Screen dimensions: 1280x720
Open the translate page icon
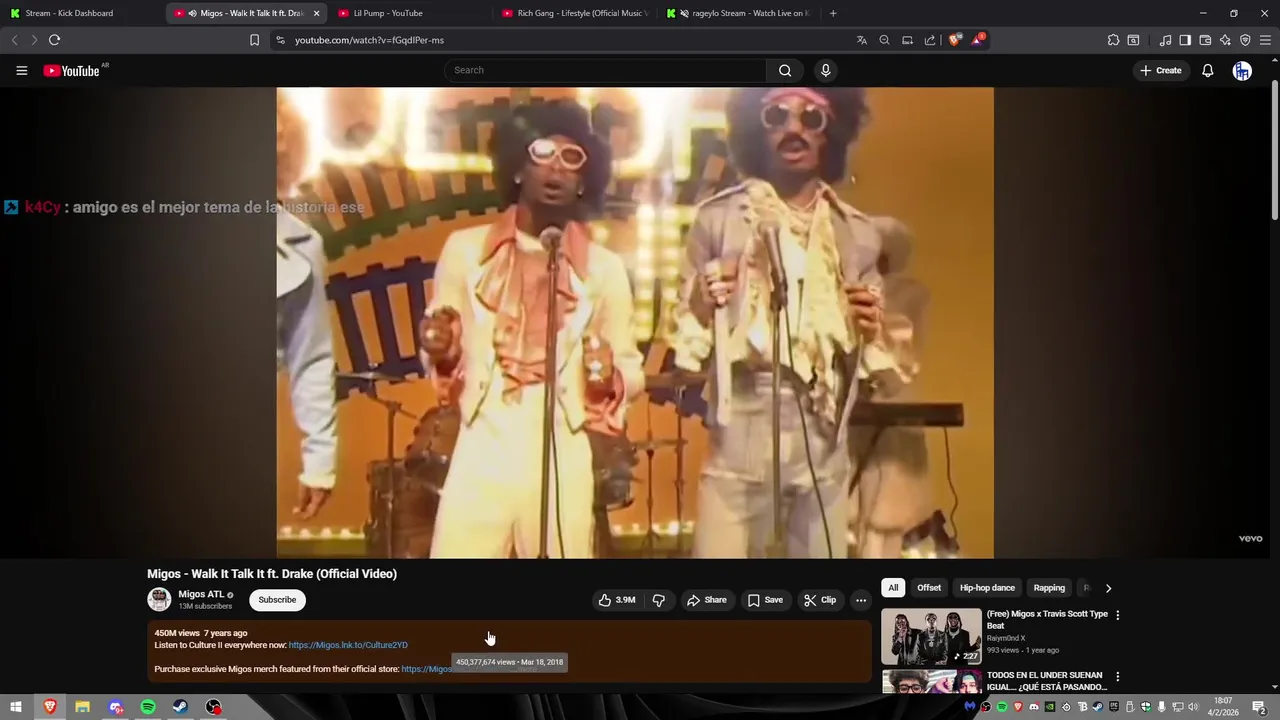click(861, 40)
